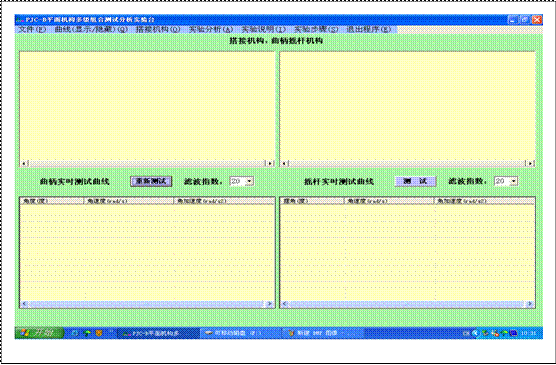
Task: Click the right arrow of the rocker curve scrollbar
Action: [x=530, y=164]
